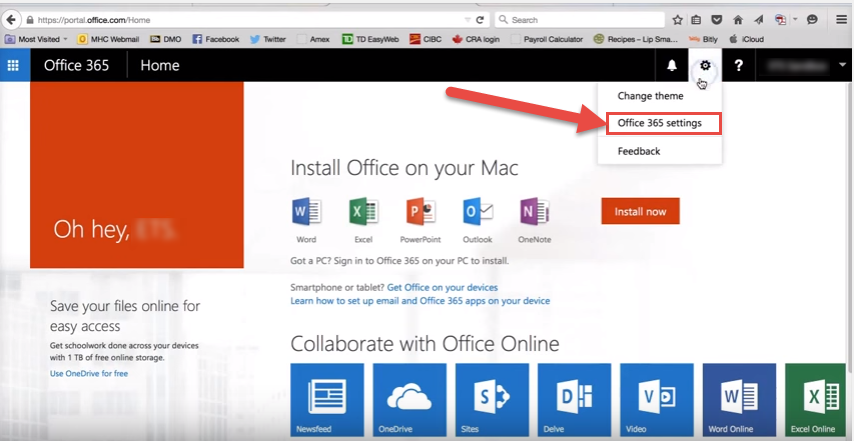Open the Newsfeed tile
854x441 pixels.
tap(327, 400)
